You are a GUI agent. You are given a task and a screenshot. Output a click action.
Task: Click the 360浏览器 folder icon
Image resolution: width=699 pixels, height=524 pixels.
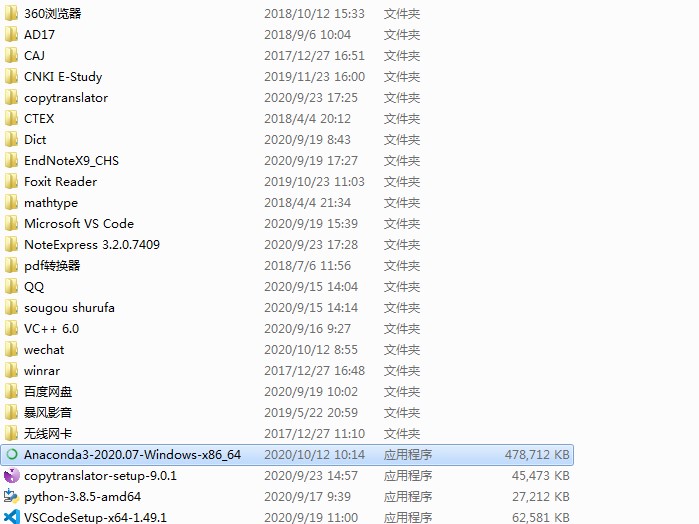coord(11,13)
